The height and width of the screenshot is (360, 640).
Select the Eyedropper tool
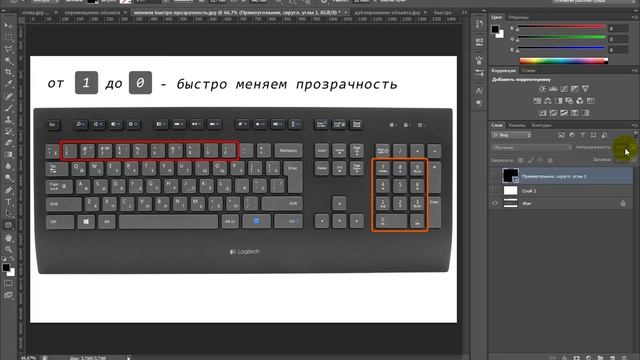[x=8, y=84]
